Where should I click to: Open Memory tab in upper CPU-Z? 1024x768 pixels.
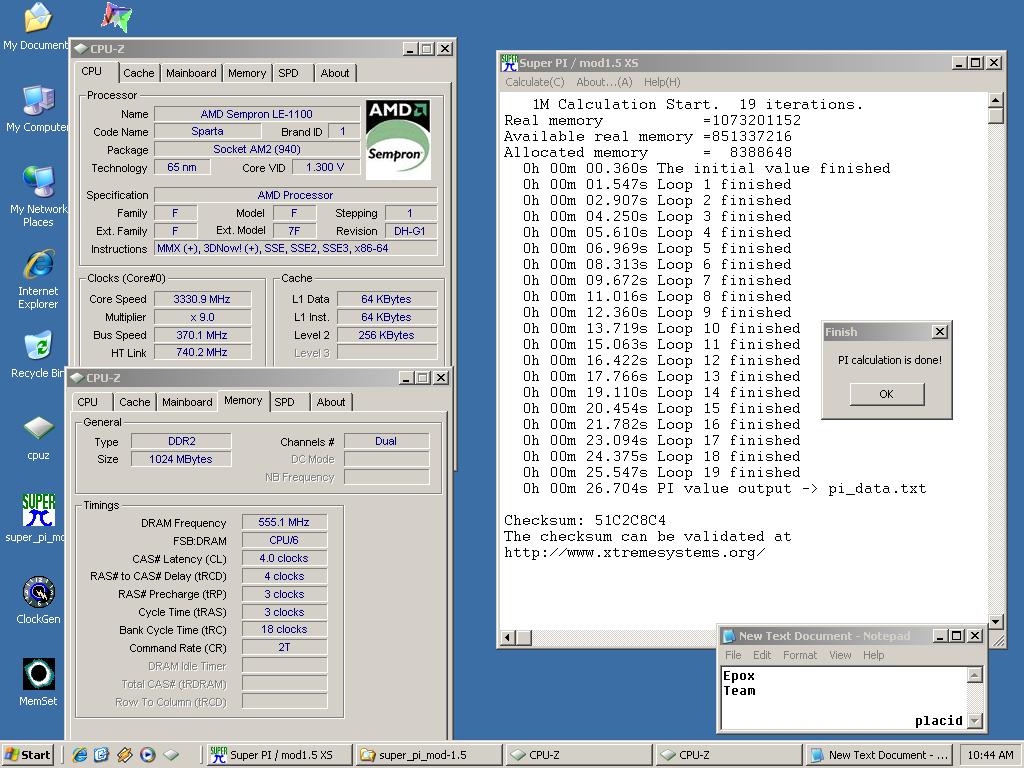(247, 73)
